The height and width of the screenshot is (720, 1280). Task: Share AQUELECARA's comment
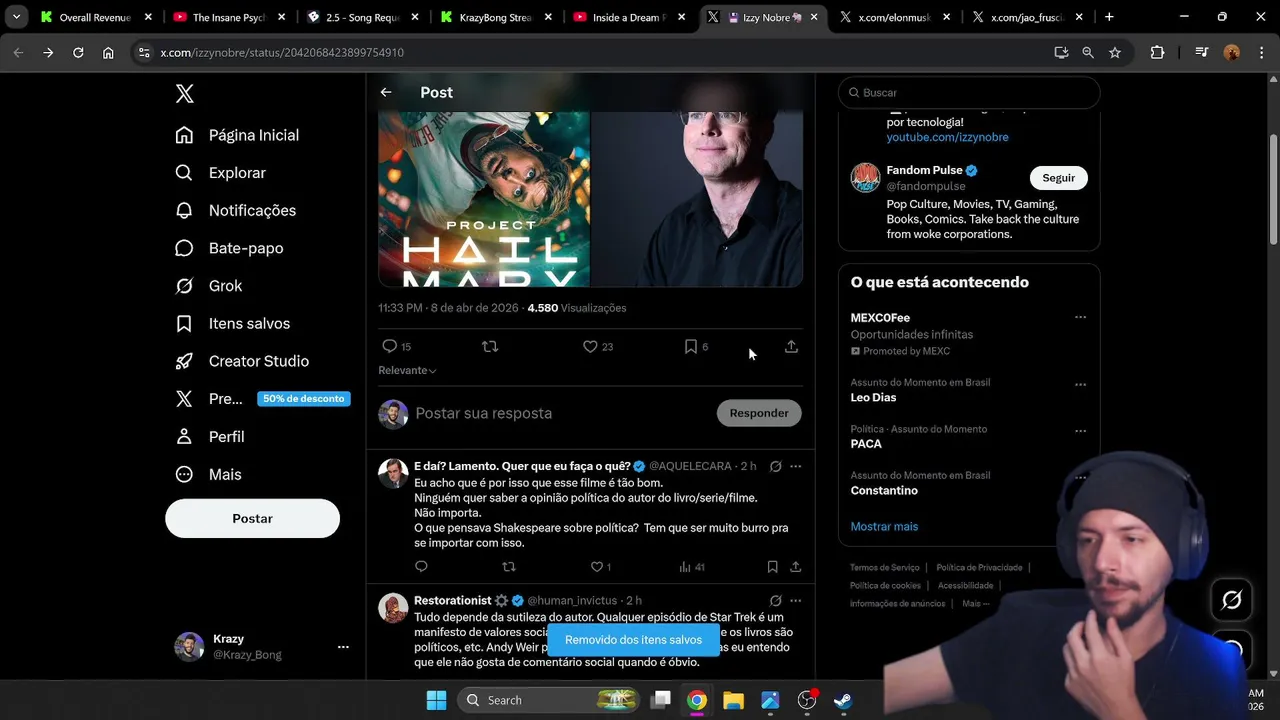(x=796, y=567)
